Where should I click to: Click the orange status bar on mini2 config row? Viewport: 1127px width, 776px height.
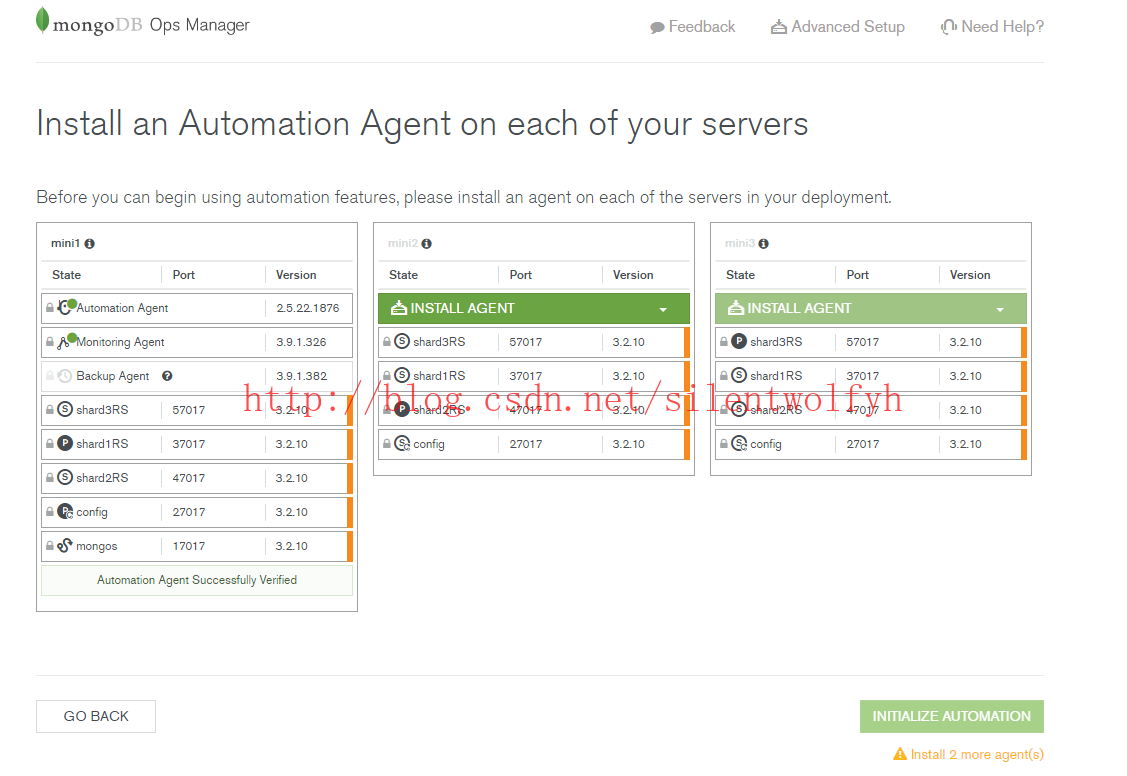[687, 444]
